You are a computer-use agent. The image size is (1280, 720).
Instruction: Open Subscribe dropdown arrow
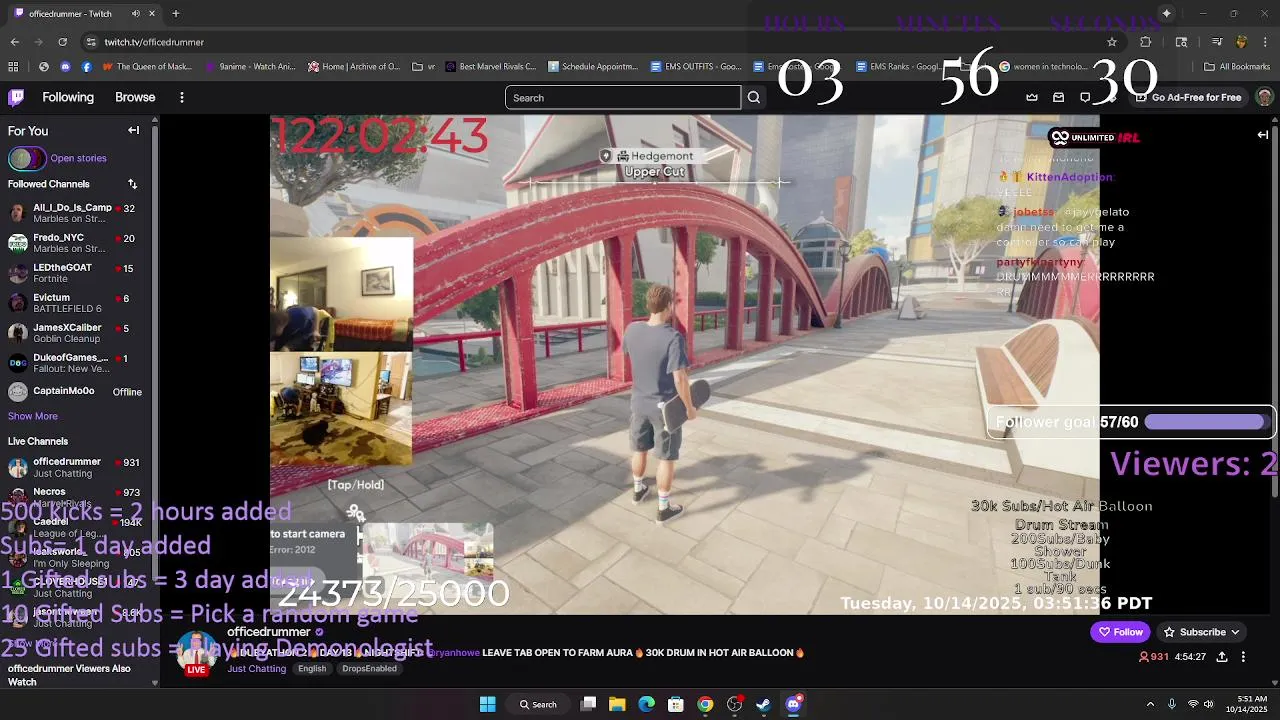click(x=1235, y=632)
